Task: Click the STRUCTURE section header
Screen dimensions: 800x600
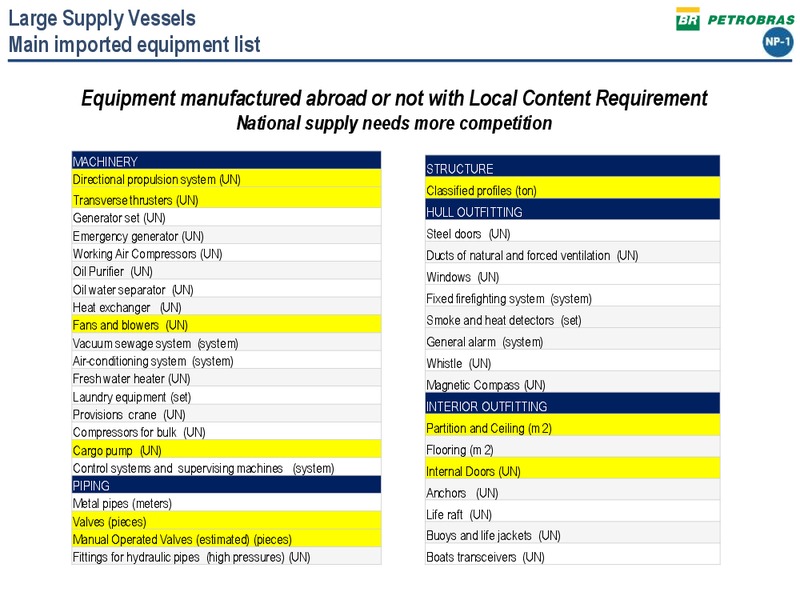Action: click(572, 167)
